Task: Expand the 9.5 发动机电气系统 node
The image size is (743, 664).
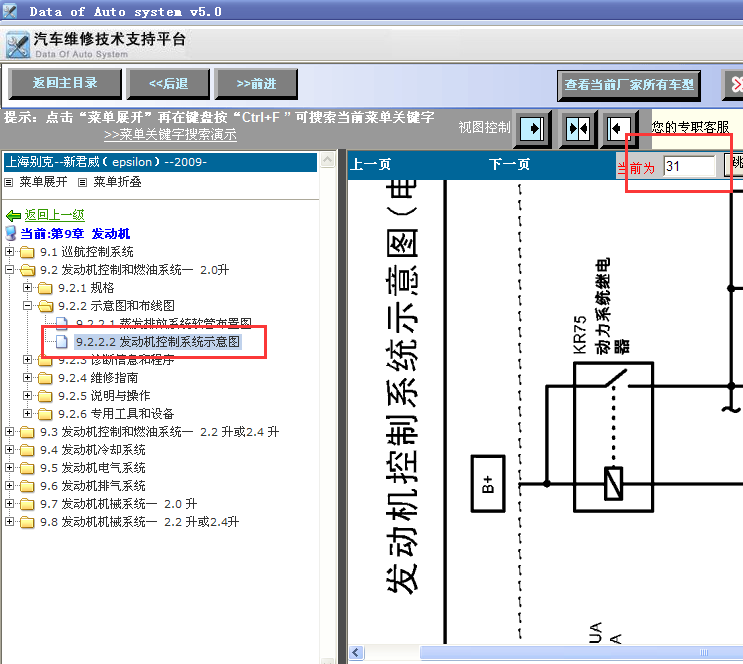Action: (x=9, y=468)
